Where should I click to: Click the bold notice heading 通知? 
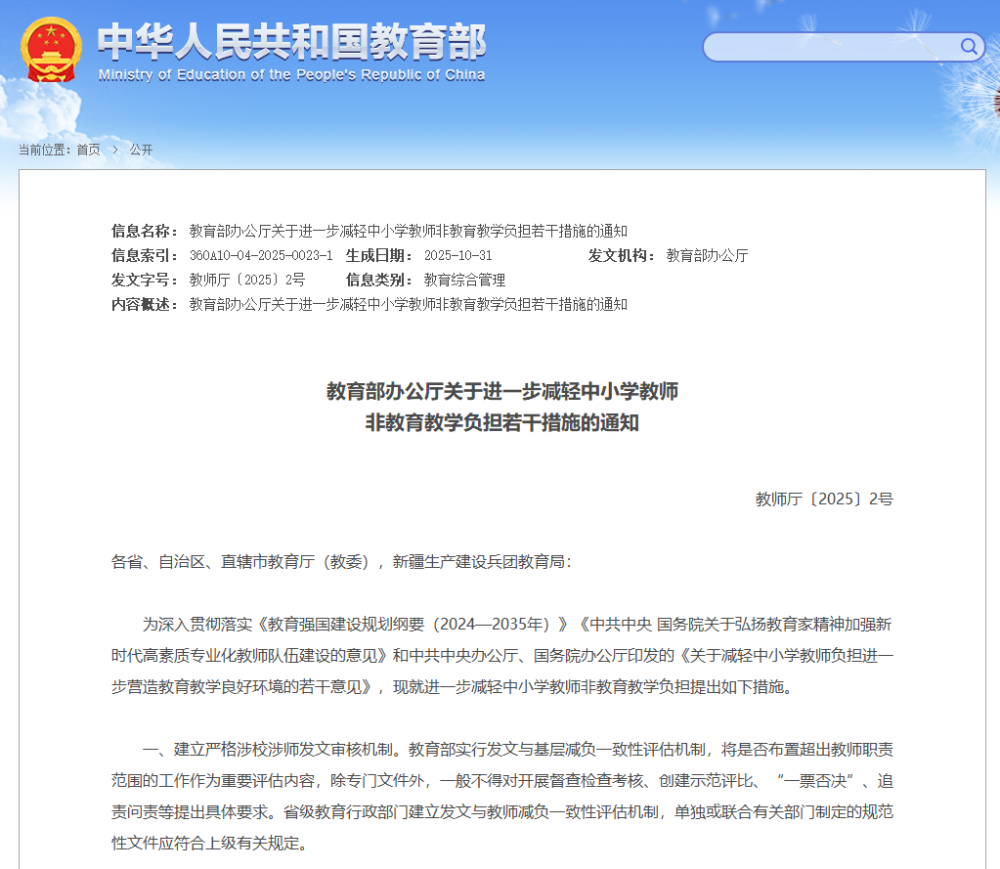click(x=500, y=407)
